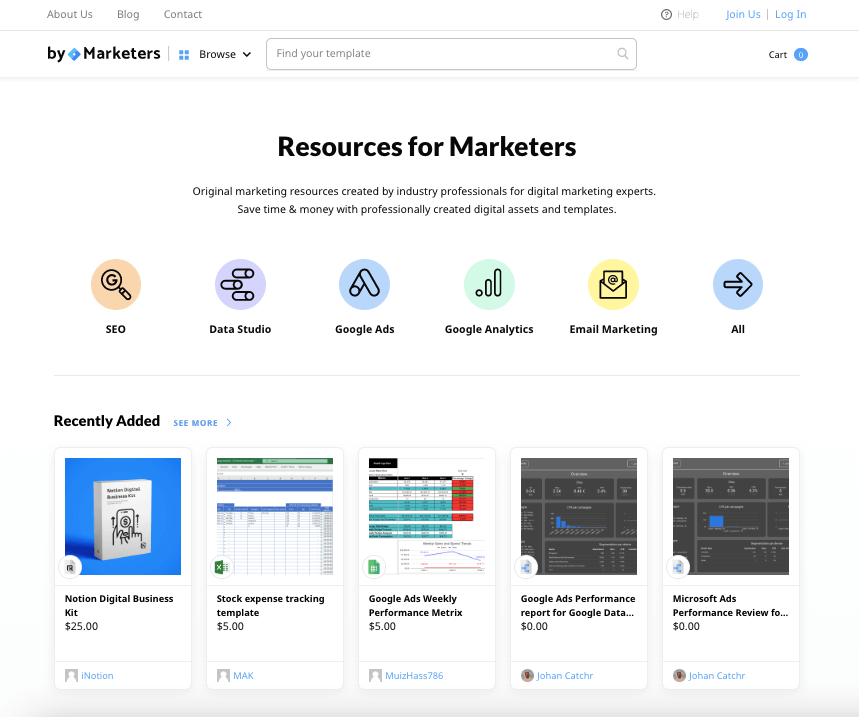Expand See More next to Recently Added
The height and width of the screenshot is (717, 859).
click(202, 423)
